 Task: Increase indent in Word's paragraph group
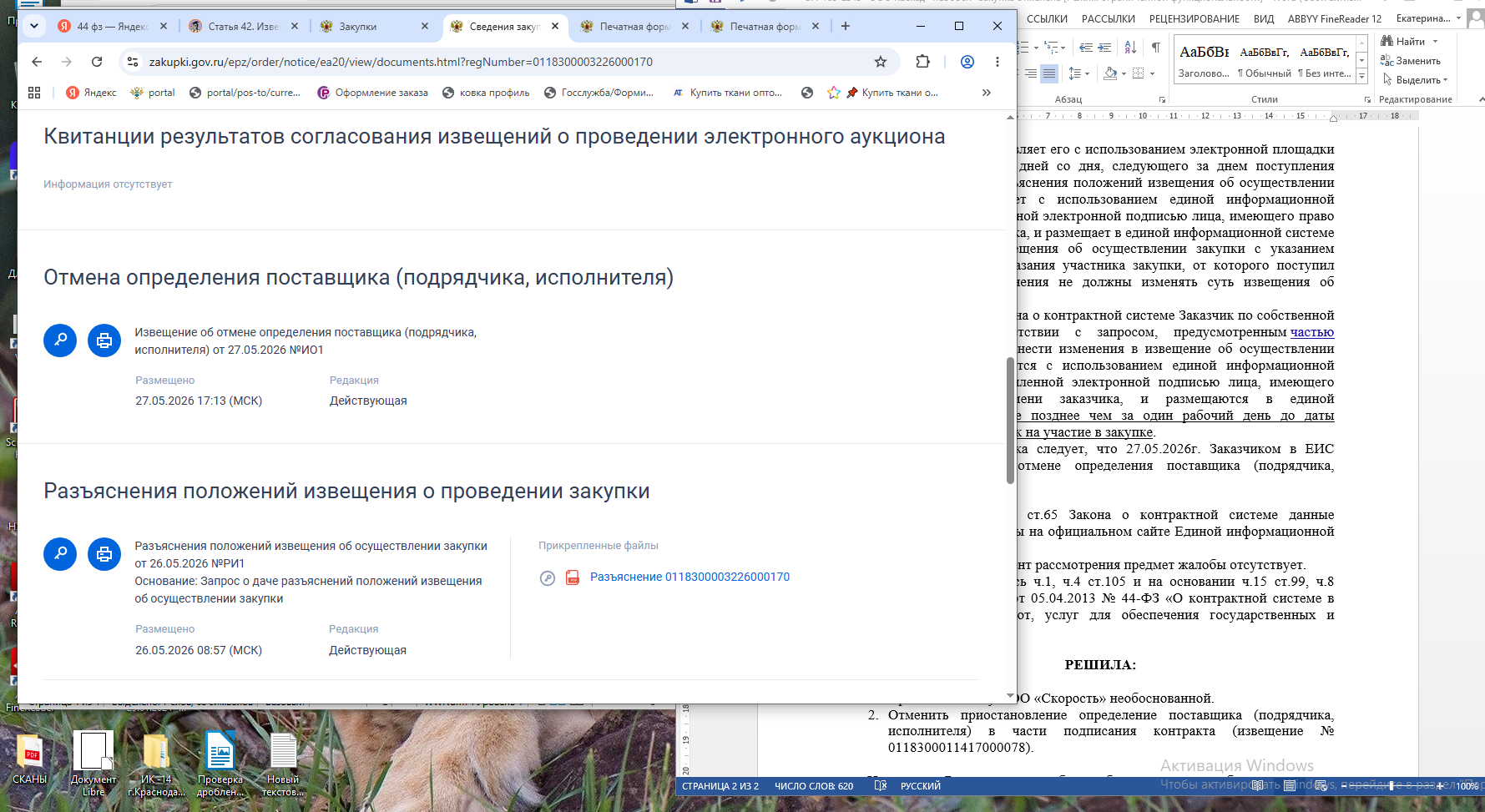1104,48
